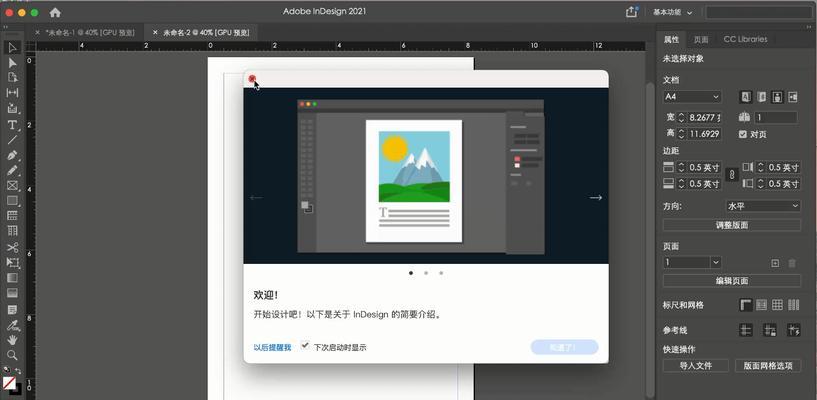
Task: Click the second carousel dot in the welcome dialog
Action: (426, 272)
